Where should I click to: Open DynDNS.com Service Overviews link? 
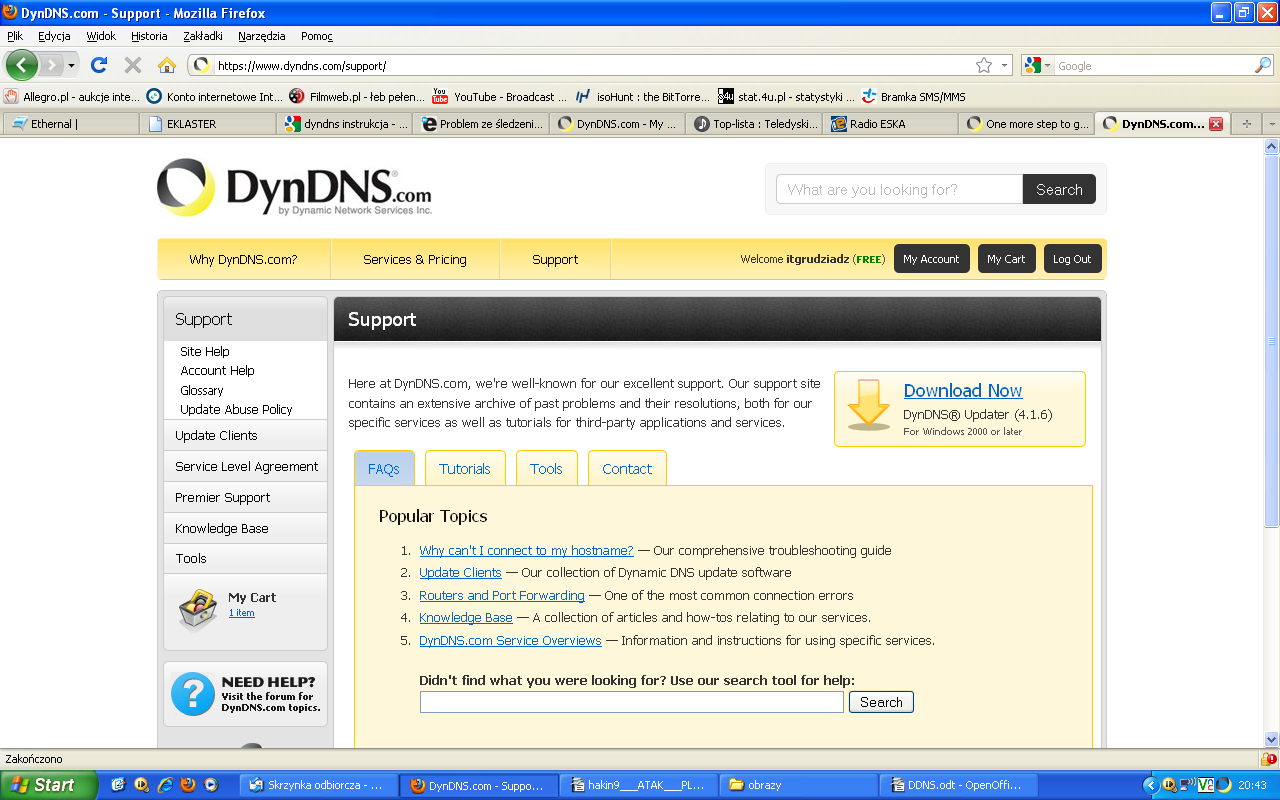tap(510, 640)
